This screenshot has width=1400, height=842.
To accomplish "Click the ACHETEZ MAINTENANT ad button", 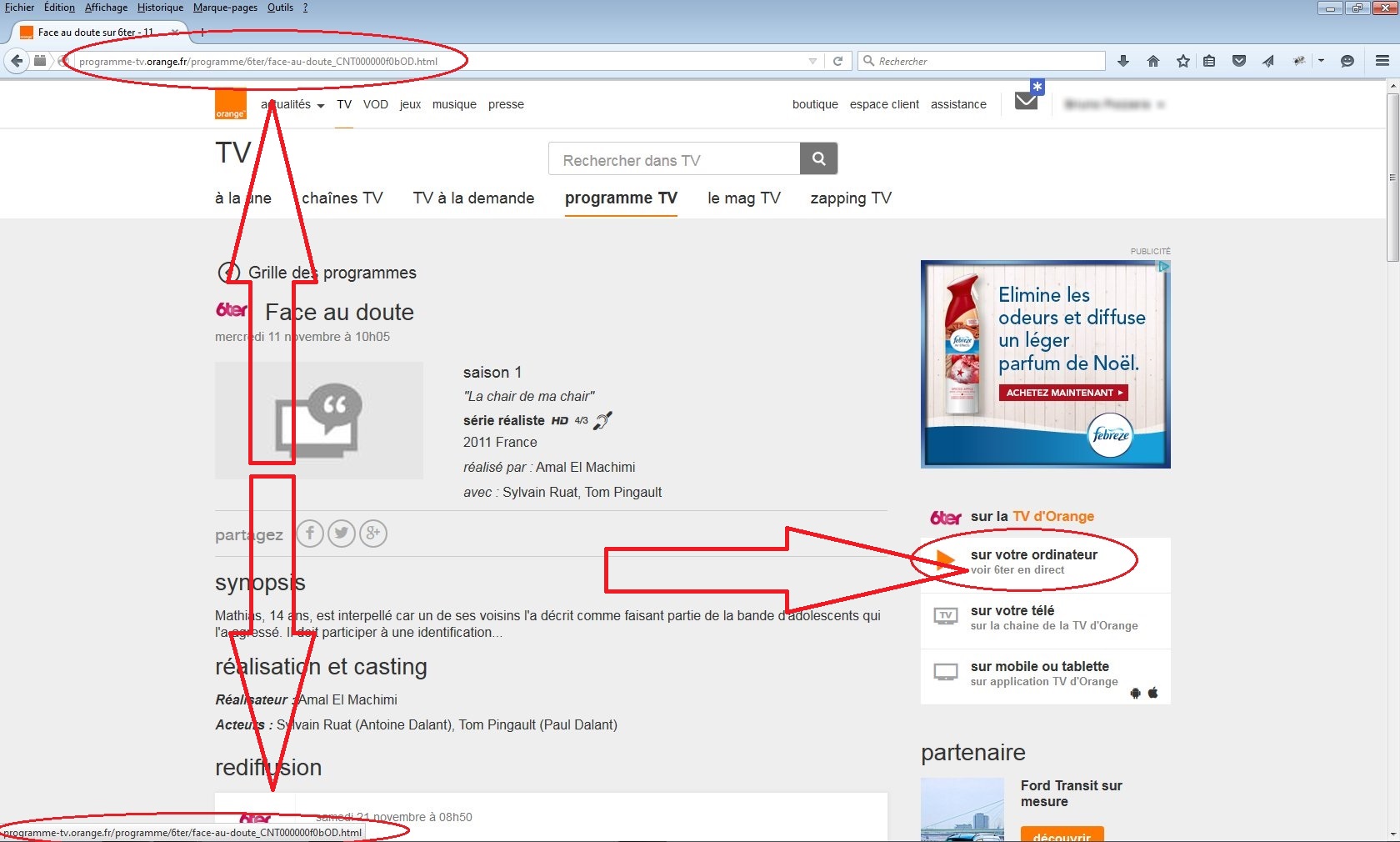I will tap(1063, 393).
